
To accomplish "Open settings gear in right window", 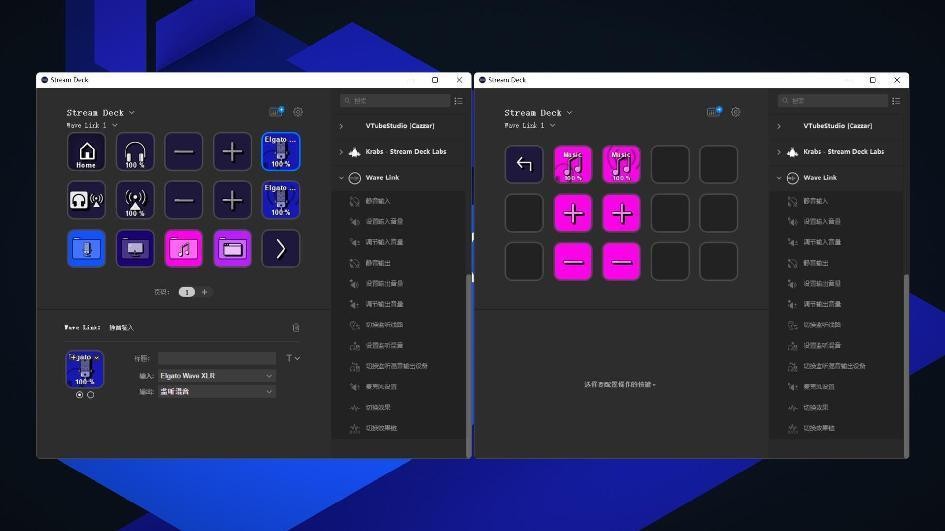I will tap(735, 112).
